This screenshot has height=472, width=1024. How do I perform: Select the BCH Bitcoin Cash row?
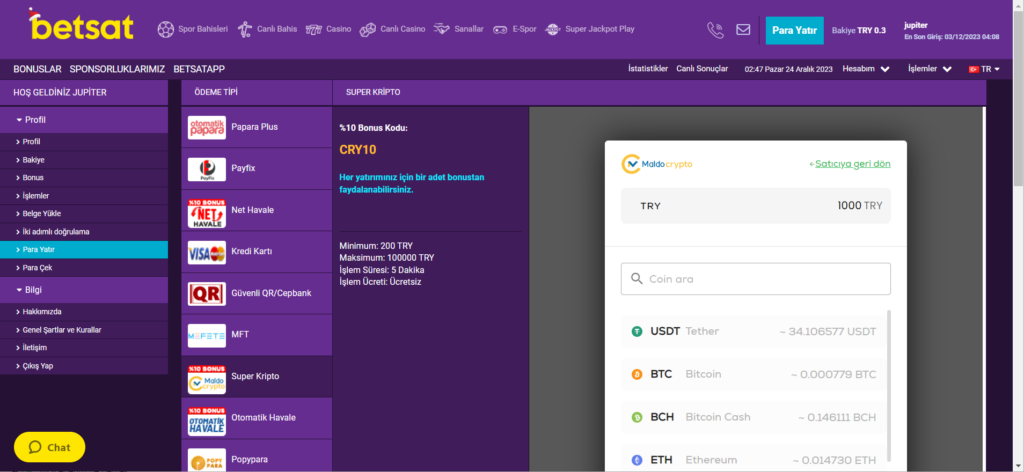pos(754,417)
